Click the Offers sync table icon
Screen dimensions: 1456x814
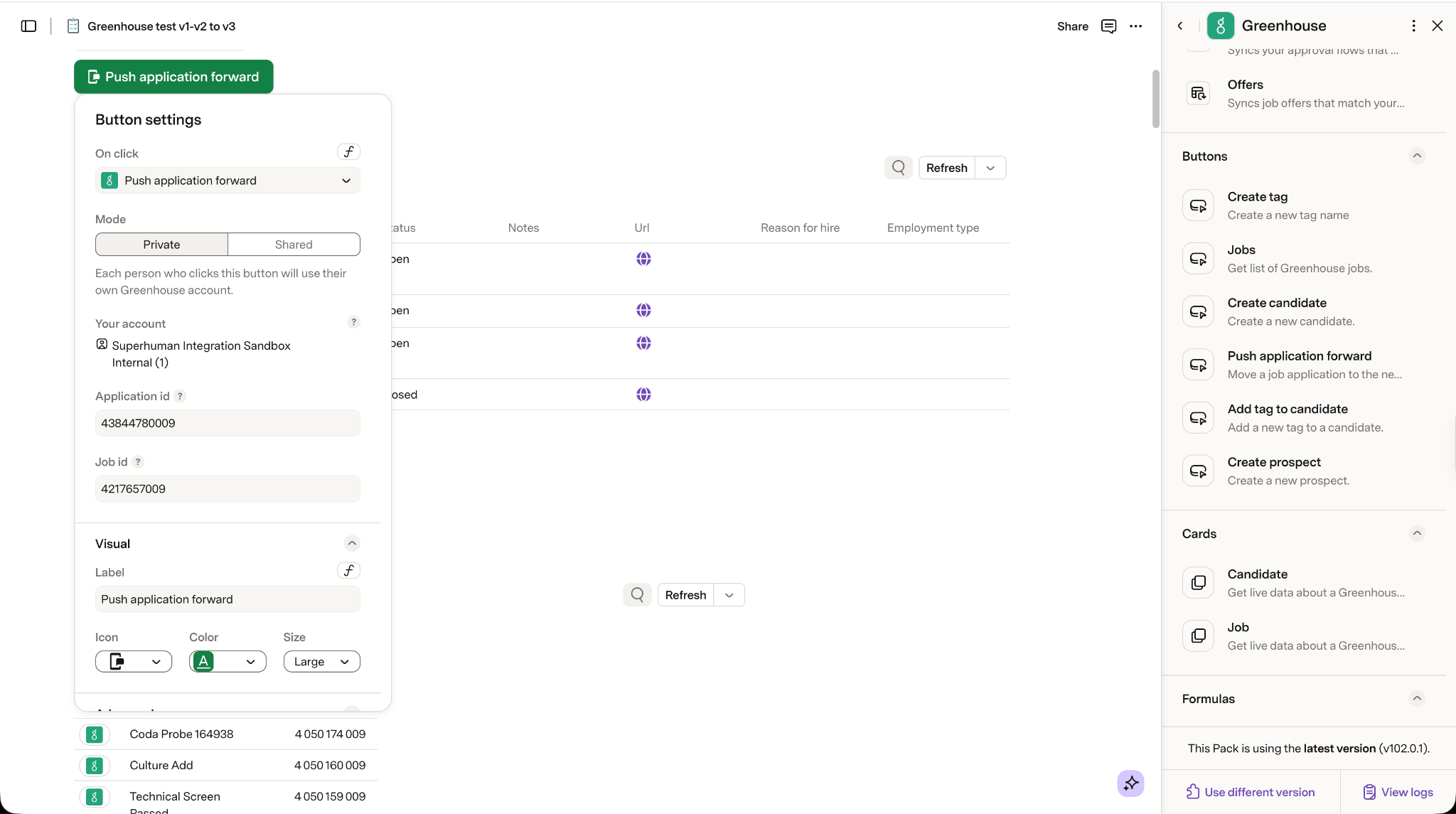1198,93
